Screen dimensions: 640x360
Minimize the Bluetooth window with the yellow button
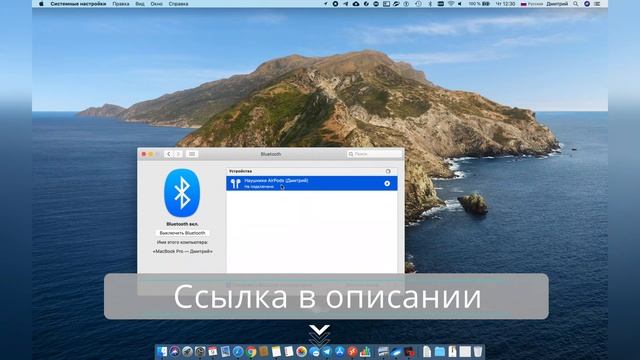tap(151, 154)
